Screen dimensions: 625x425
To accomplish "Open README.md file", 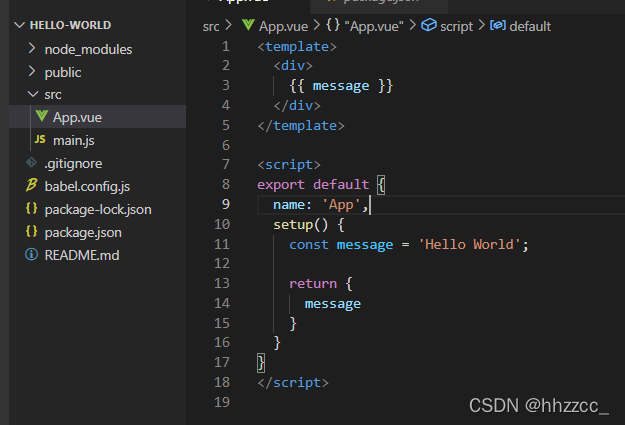I will tap(82, 255).
